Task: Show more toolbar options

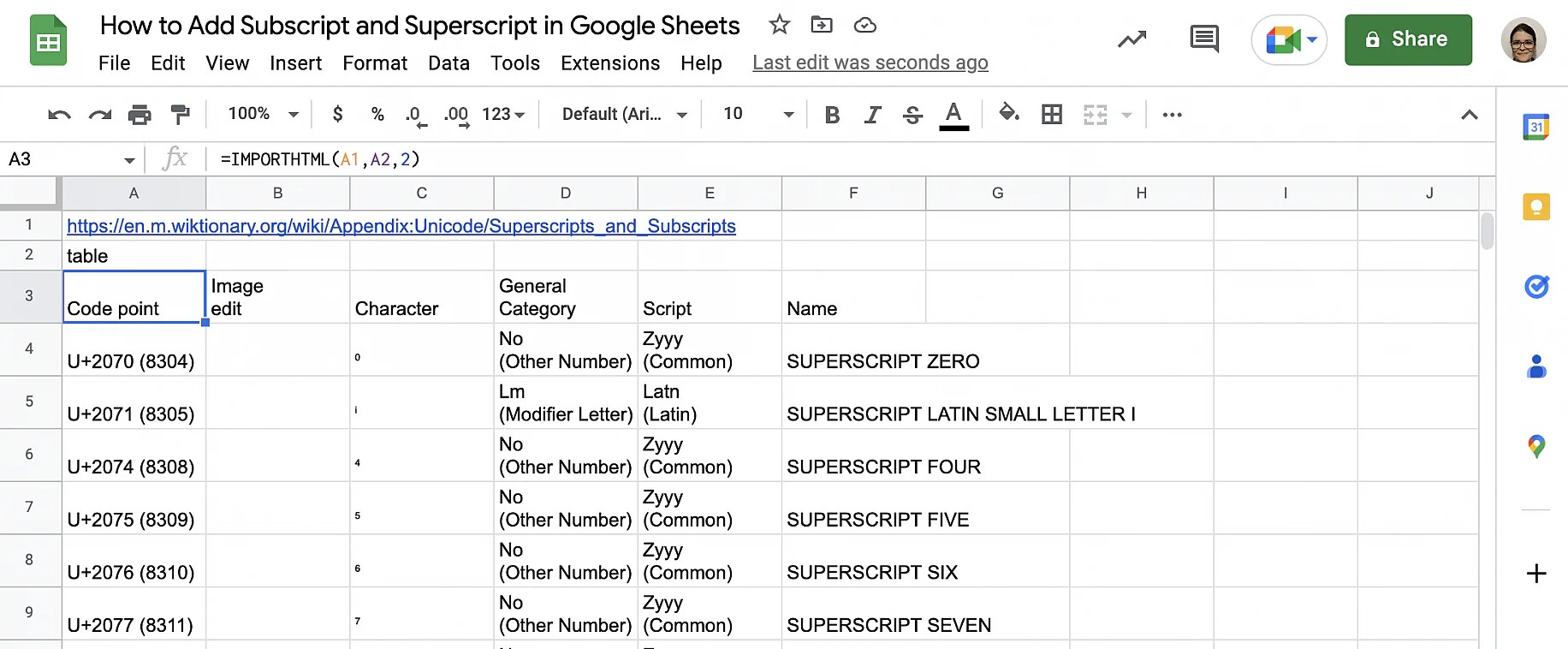Action: (x=1172, y=115)
